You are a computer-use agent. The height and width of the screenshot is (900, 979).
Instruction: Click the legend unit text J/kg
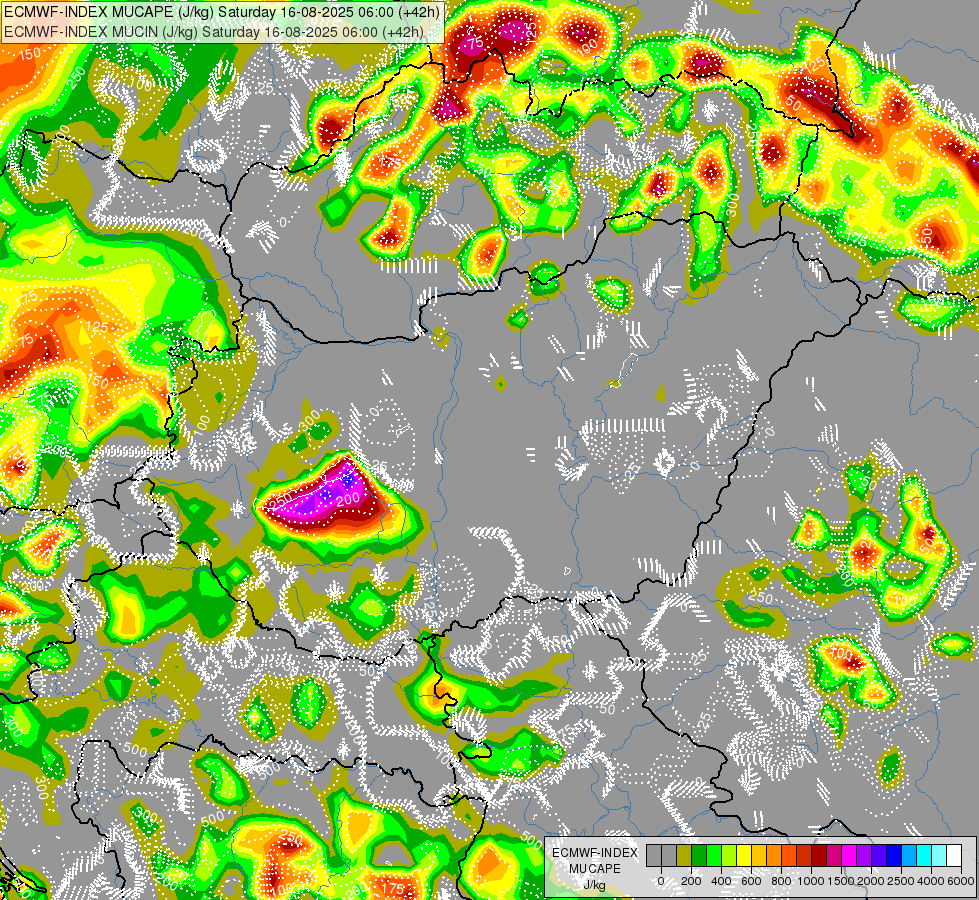[594, 885]
